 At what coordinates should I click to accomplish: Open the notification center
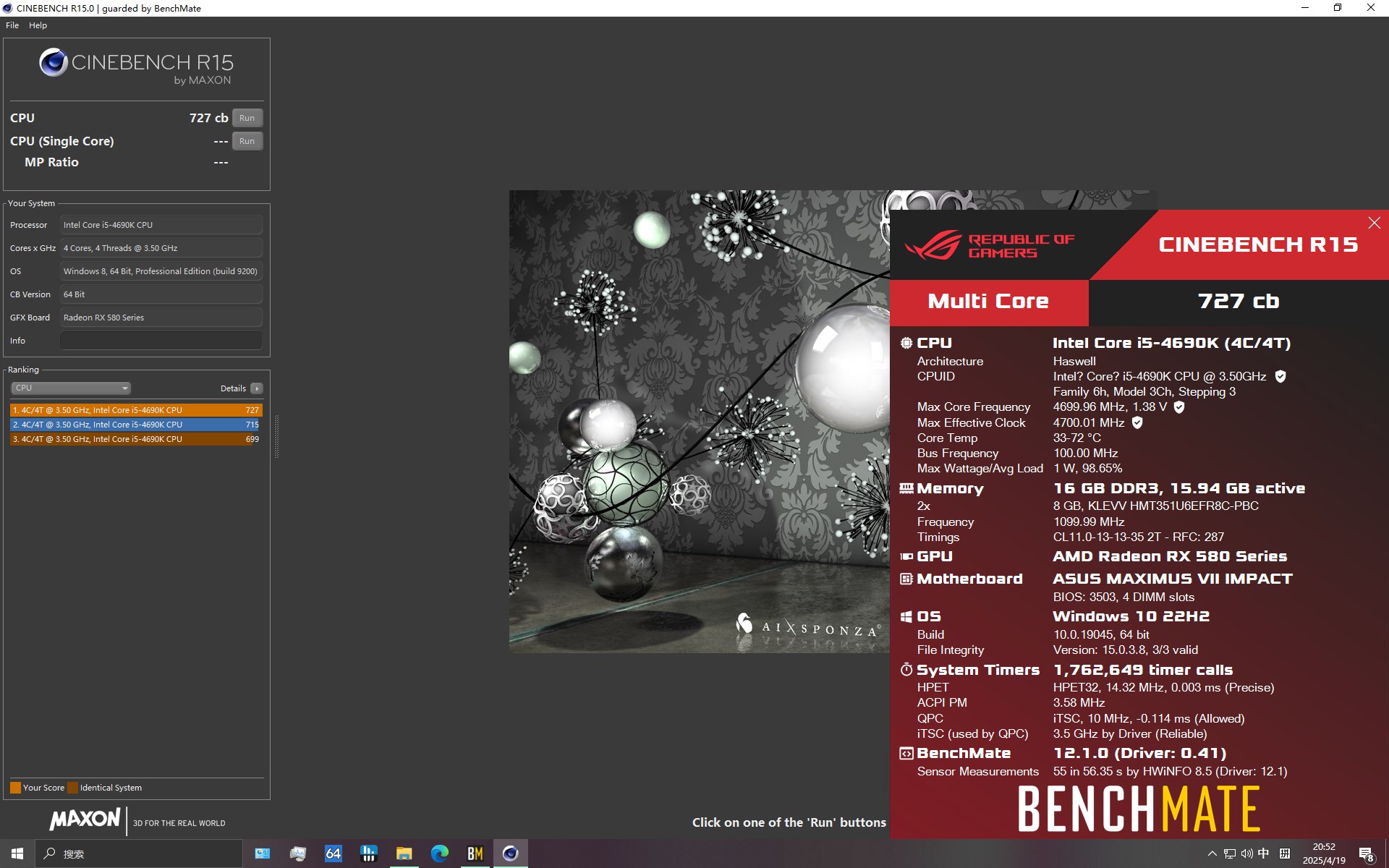point(1366,854)
